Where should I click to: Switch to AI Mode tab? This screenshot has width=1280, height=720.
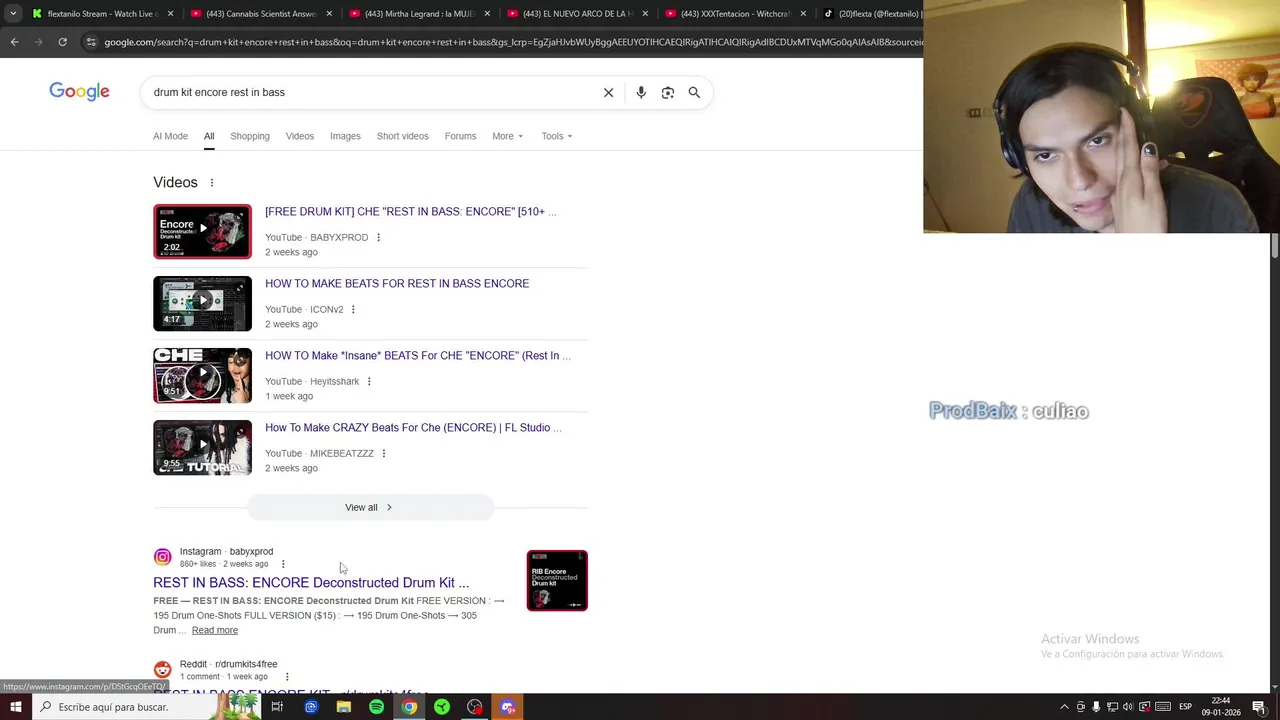170,136
